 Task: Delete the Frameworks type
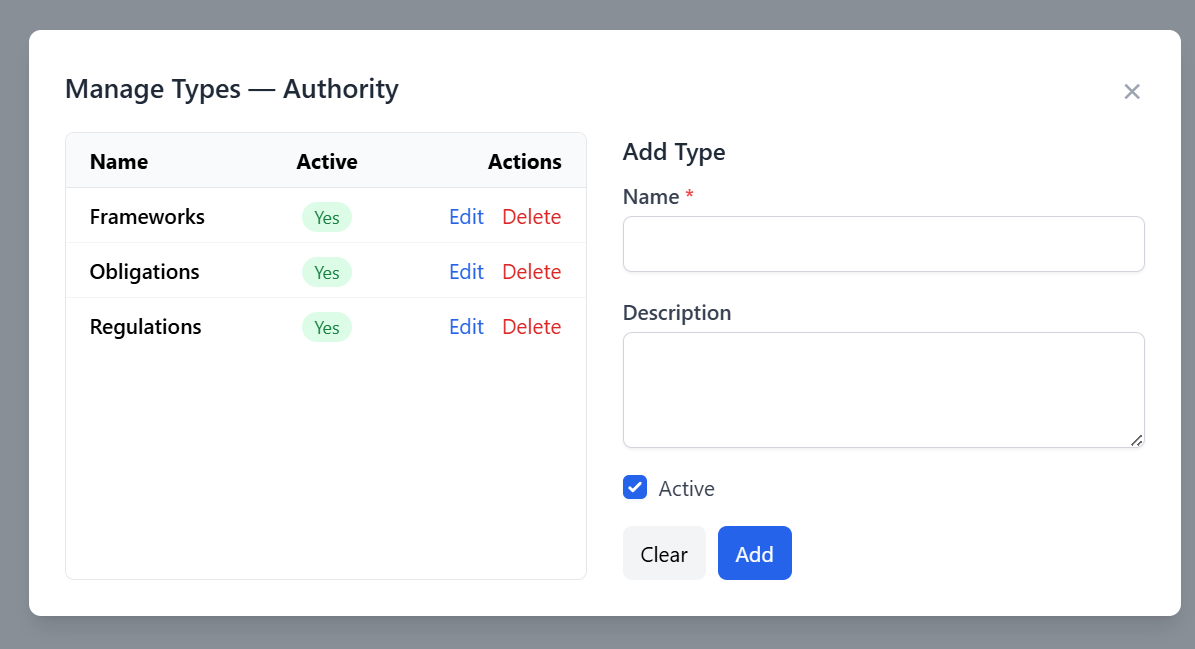[531, 217]
